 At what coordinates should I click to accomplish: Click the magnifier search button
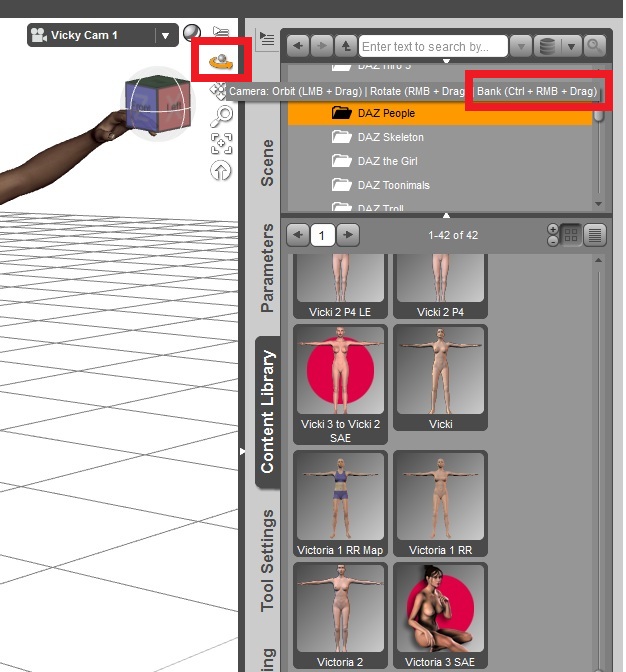click(594, 46)
